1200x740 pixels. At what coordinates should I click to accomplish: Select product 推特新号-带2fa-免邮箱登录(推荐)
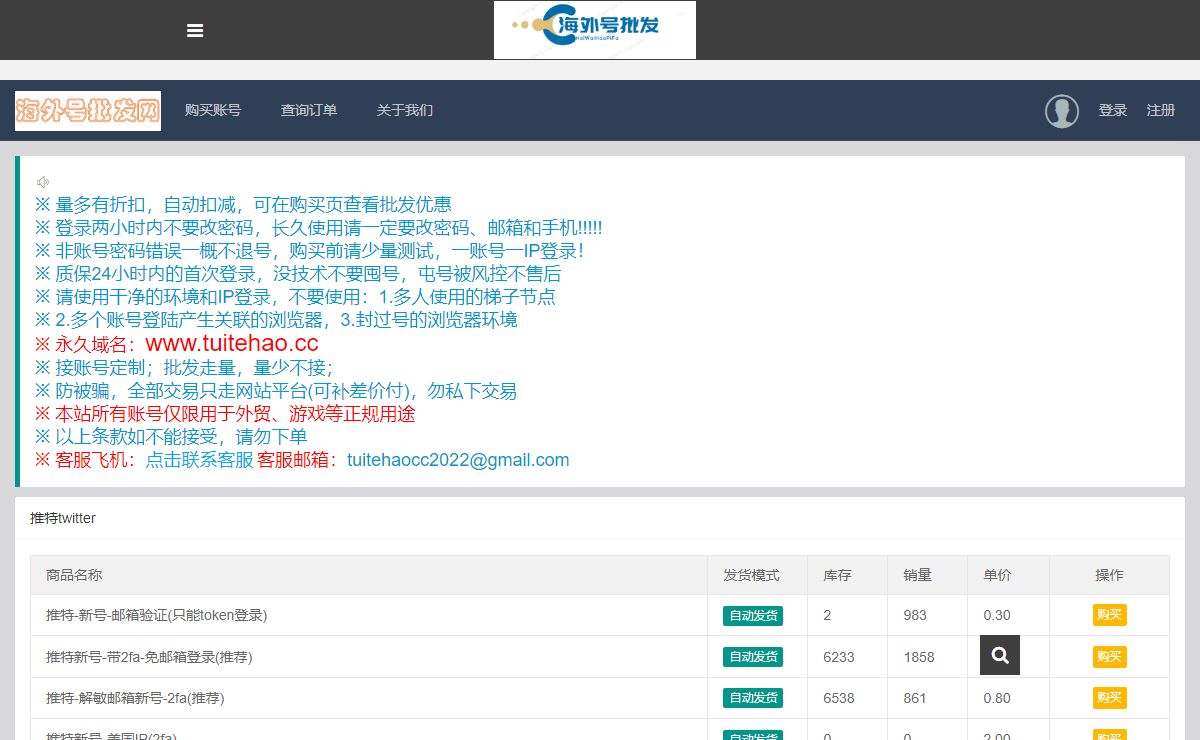[149, 657]
